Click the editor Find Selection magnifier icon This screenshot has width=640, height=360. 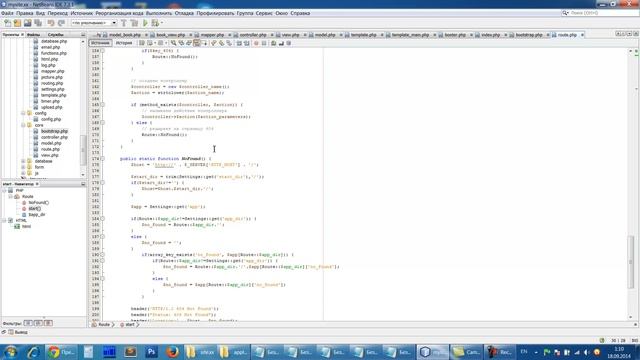tap(173, 43)
